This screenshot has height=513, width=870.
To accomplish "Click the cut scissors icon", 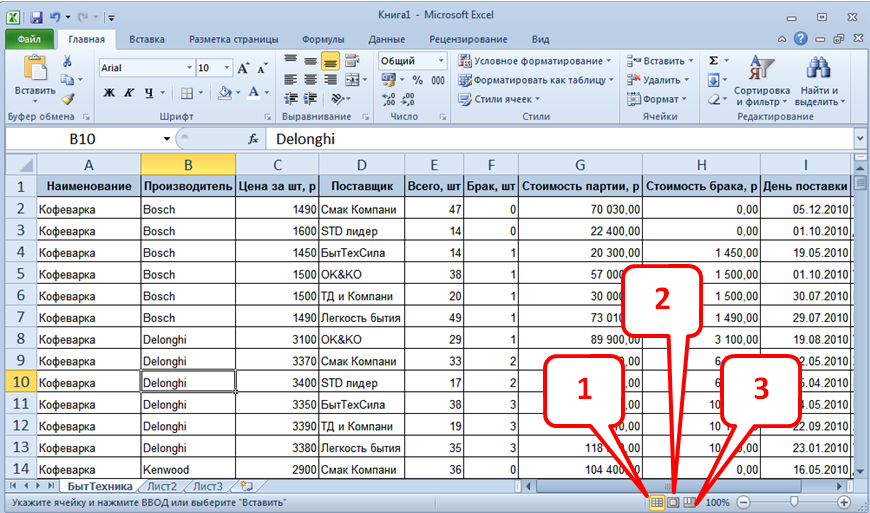I will (67, 62).
